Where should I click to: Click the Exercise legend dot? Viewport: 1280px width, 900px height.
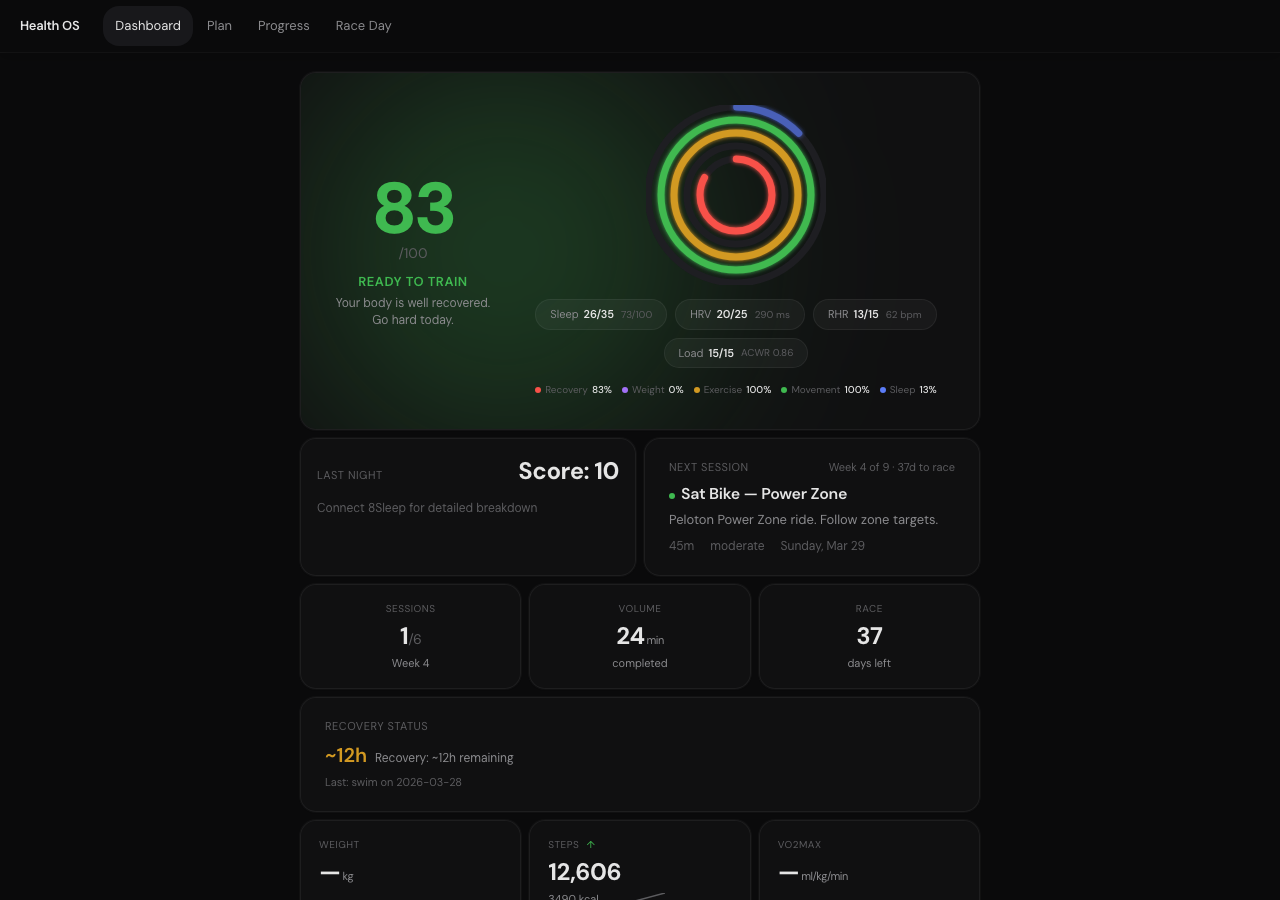coord(697,390)
